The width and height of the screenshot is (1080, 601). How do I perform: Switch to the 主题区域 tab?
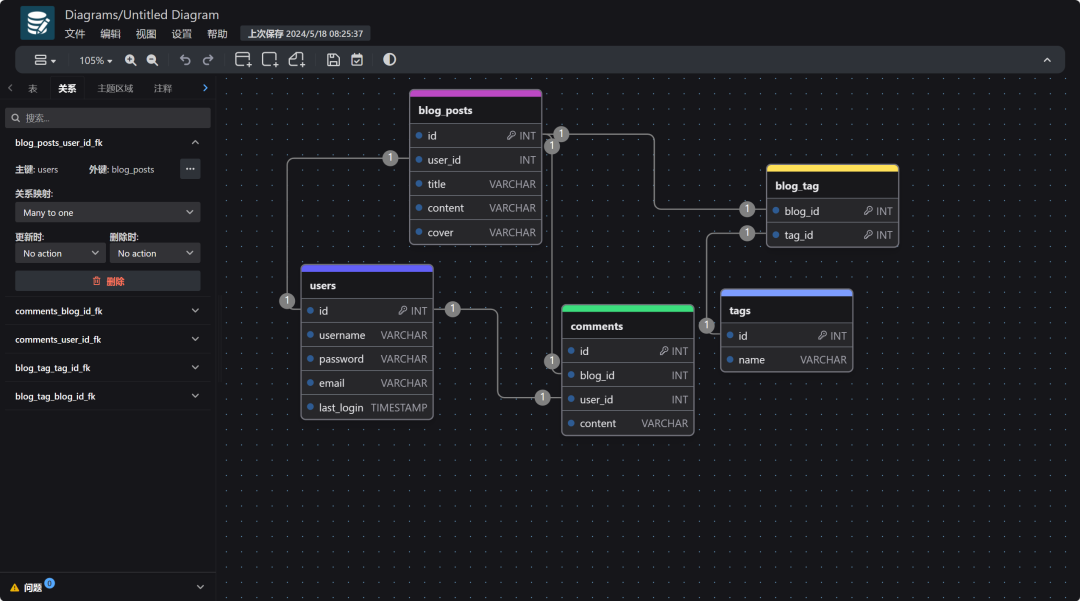point(115,88)
